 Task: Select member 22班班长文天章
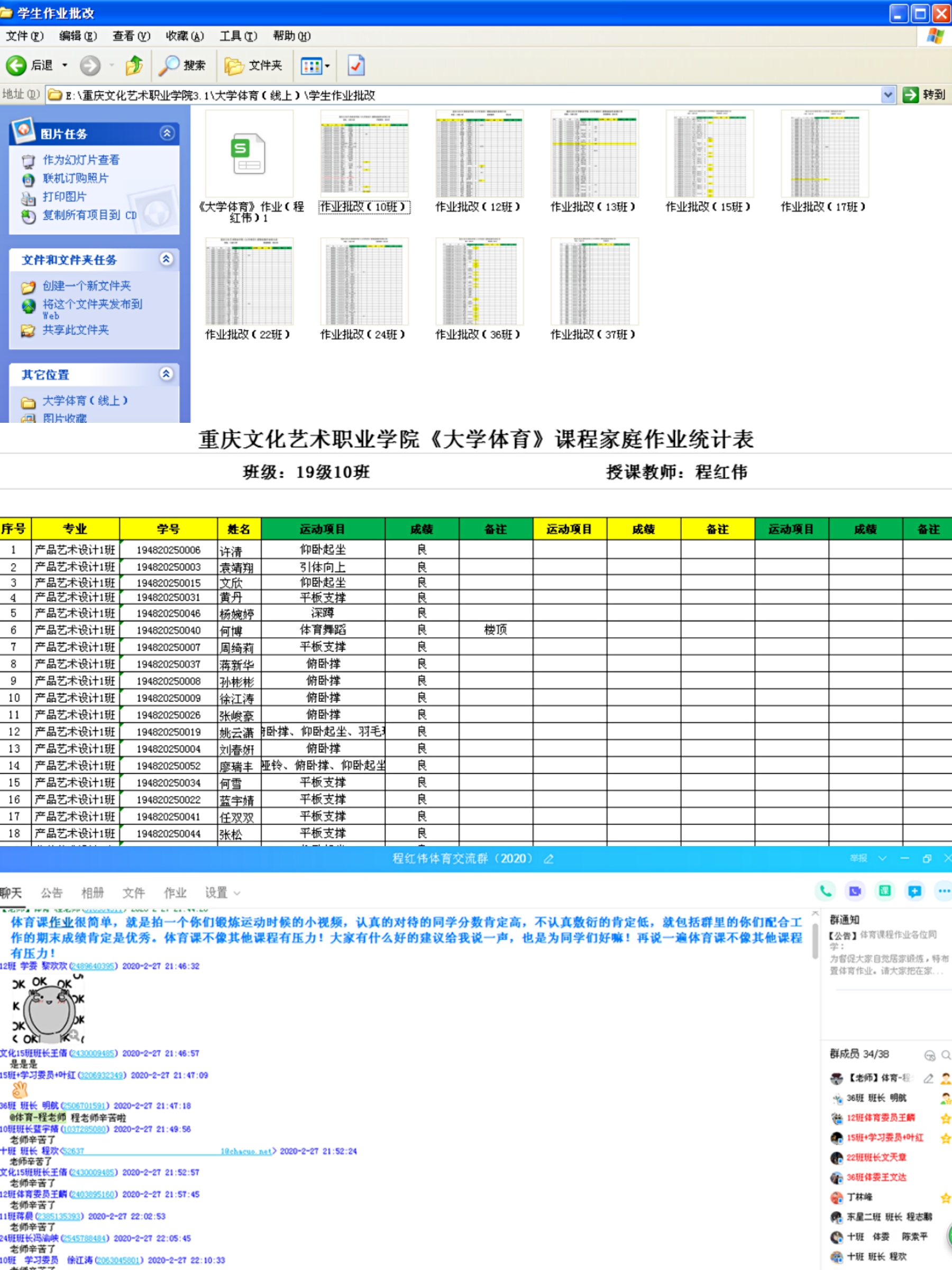coord(876,1157)
